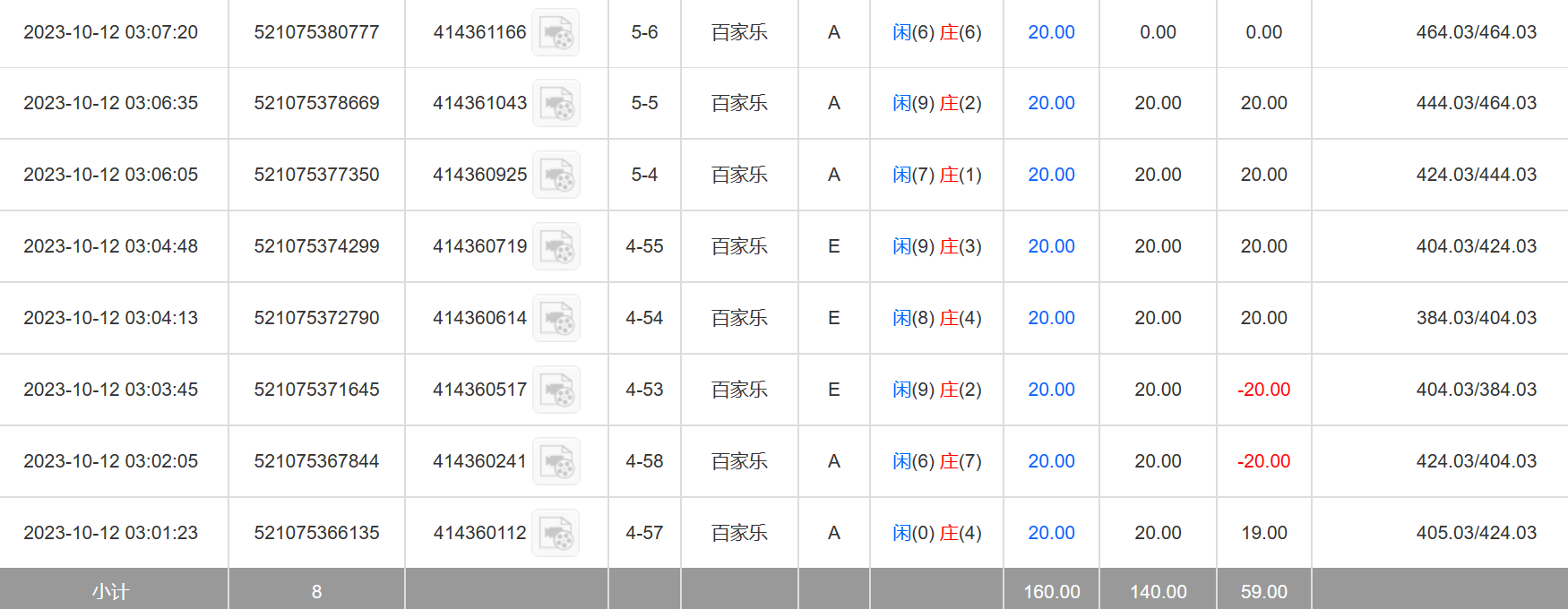Click balance 404.03/424.03
Viewport: 1568px width, 609px height.
[x=1477, y=246]
